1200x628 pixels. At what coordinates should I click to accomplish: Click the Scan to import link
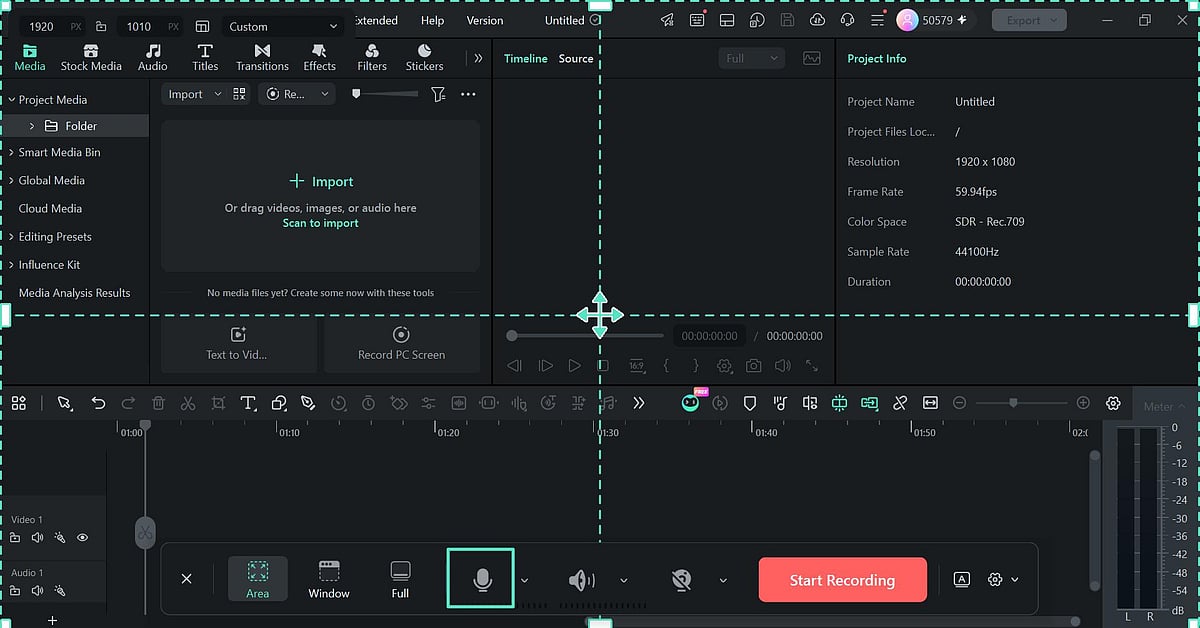320,223
